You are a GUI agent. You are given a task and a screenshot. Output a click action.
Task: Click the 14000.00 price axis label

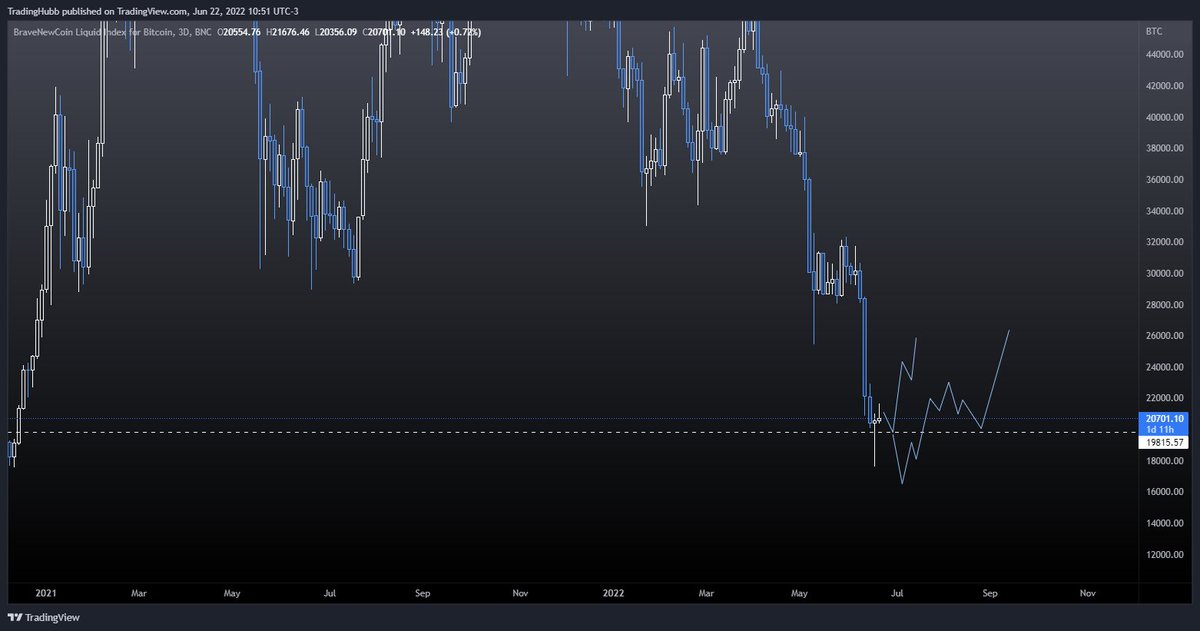pos(1165,523)
